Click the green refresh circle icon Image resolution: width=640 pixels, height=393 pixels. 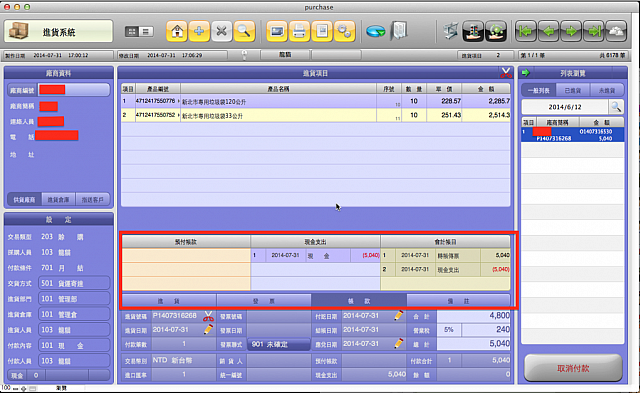pyautogui.click(x=496, y=31)
